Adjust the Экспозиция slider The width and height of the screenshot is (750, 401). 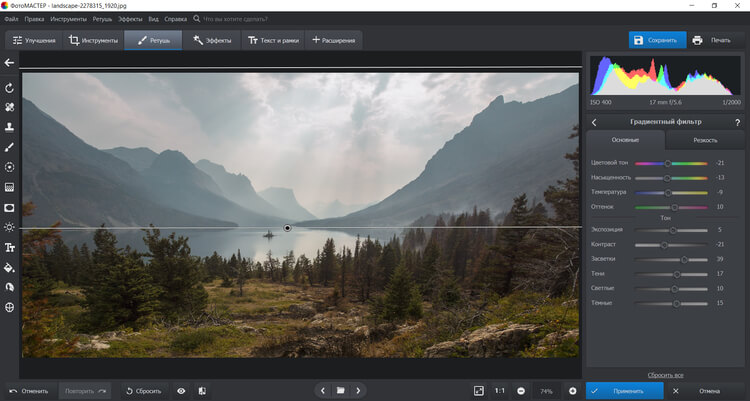coord(673,230)
